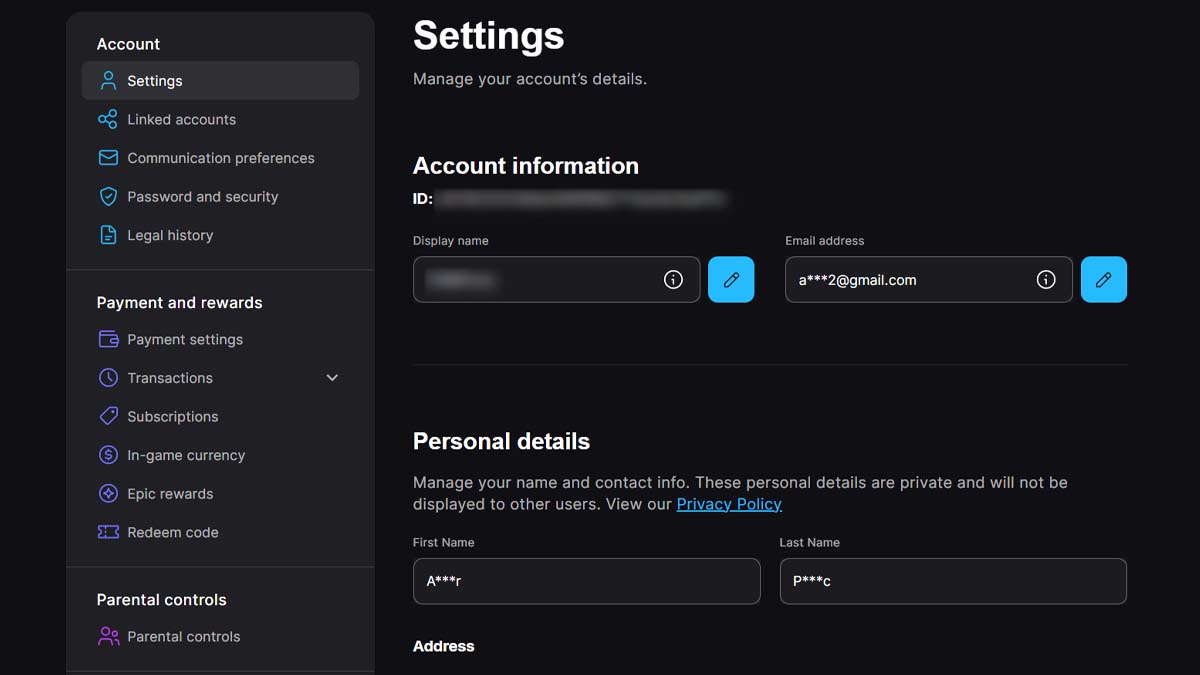Click the Display name input field
The width and height of the screenshot is (1200, 675).
556,280
